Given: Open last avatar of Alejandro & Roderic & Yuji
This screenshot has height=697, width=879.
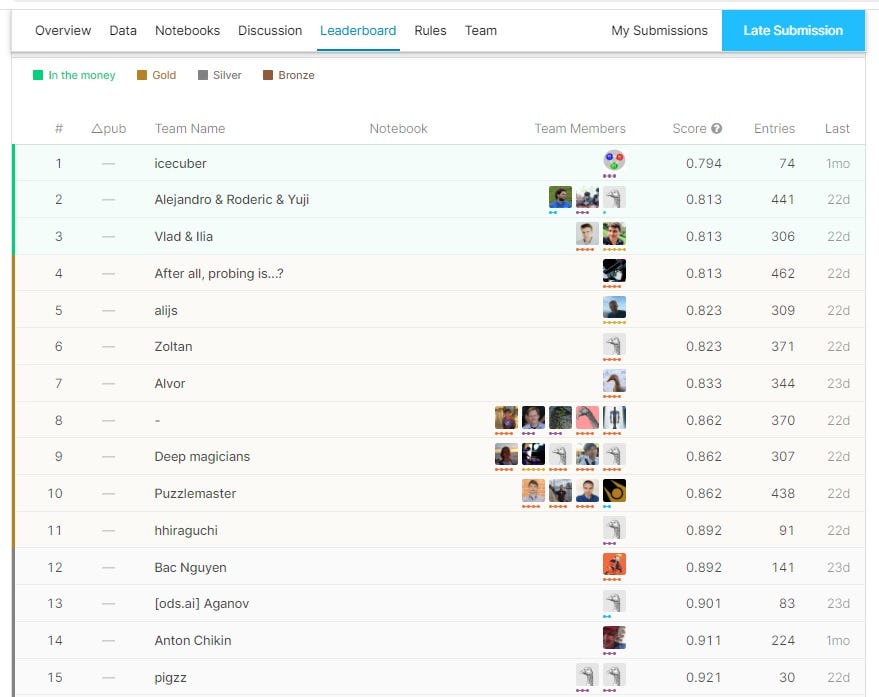Looking at the screenshot, I should coord(614,197).
